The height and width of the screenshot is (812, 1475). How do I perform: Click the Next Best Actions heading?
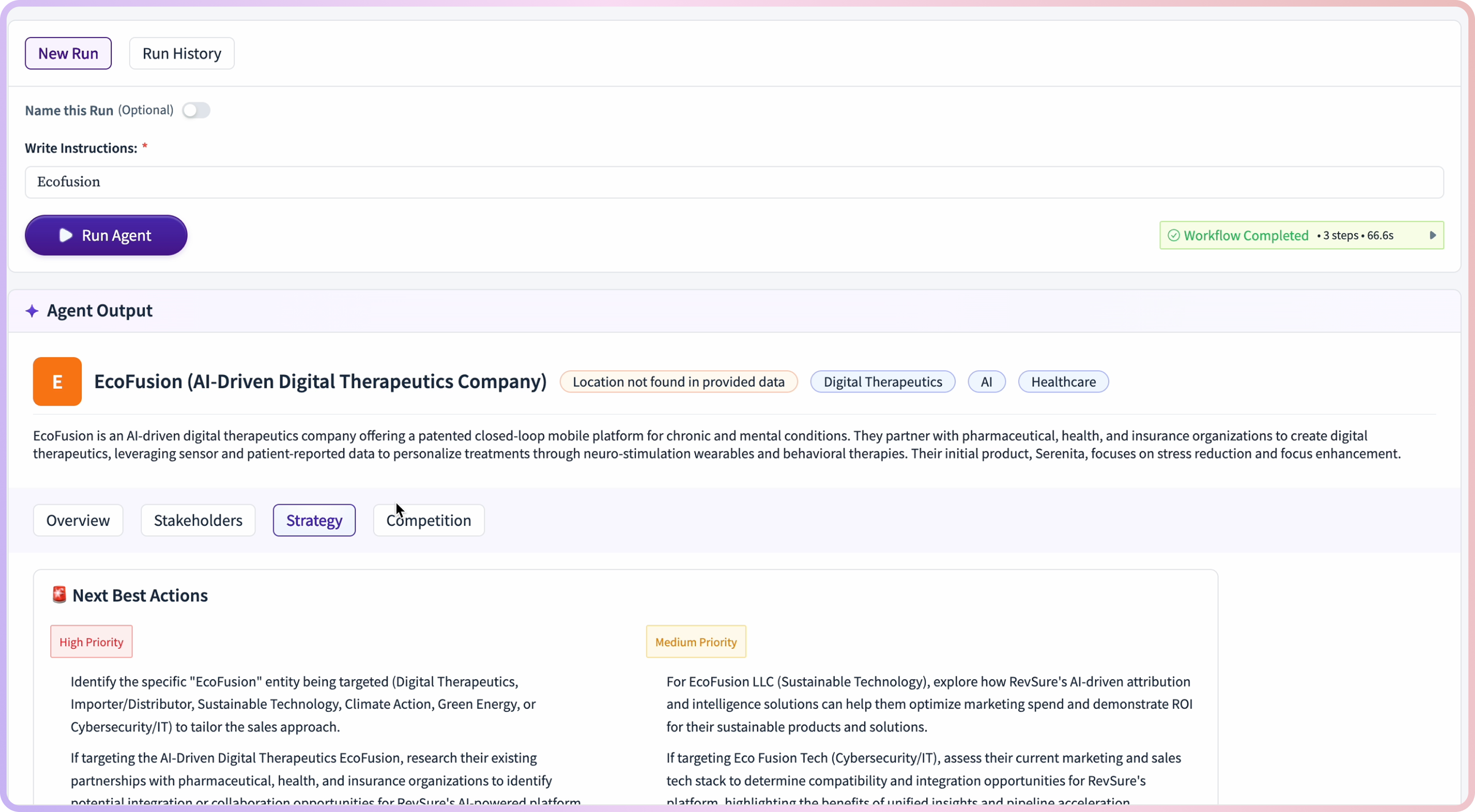[x=140, y=595]
